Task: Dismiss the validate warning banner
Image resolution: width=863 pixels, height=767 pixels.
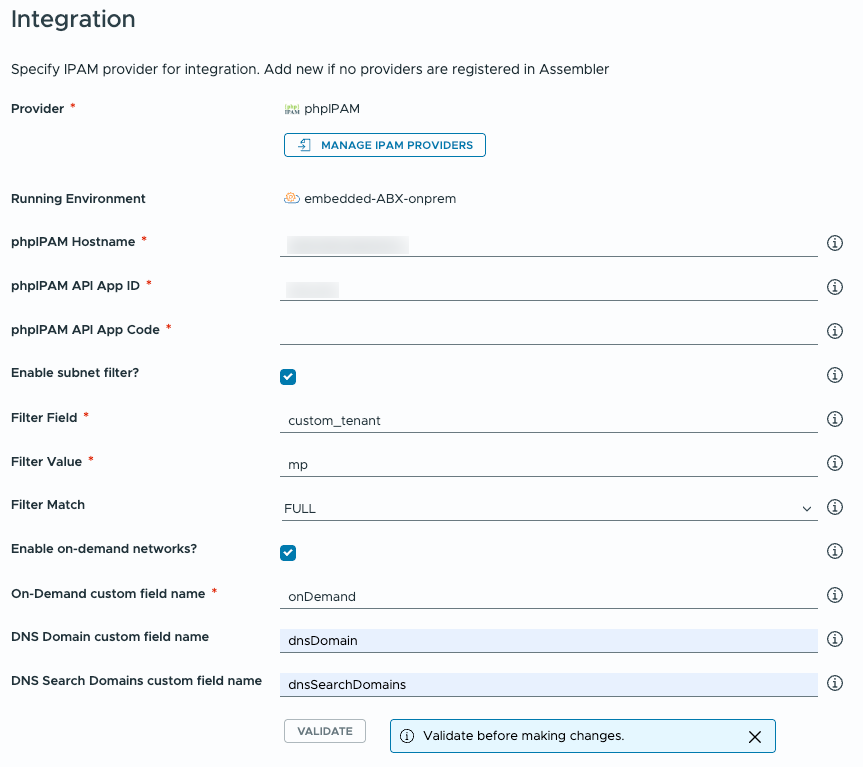Action: click(x=755, y=736)
